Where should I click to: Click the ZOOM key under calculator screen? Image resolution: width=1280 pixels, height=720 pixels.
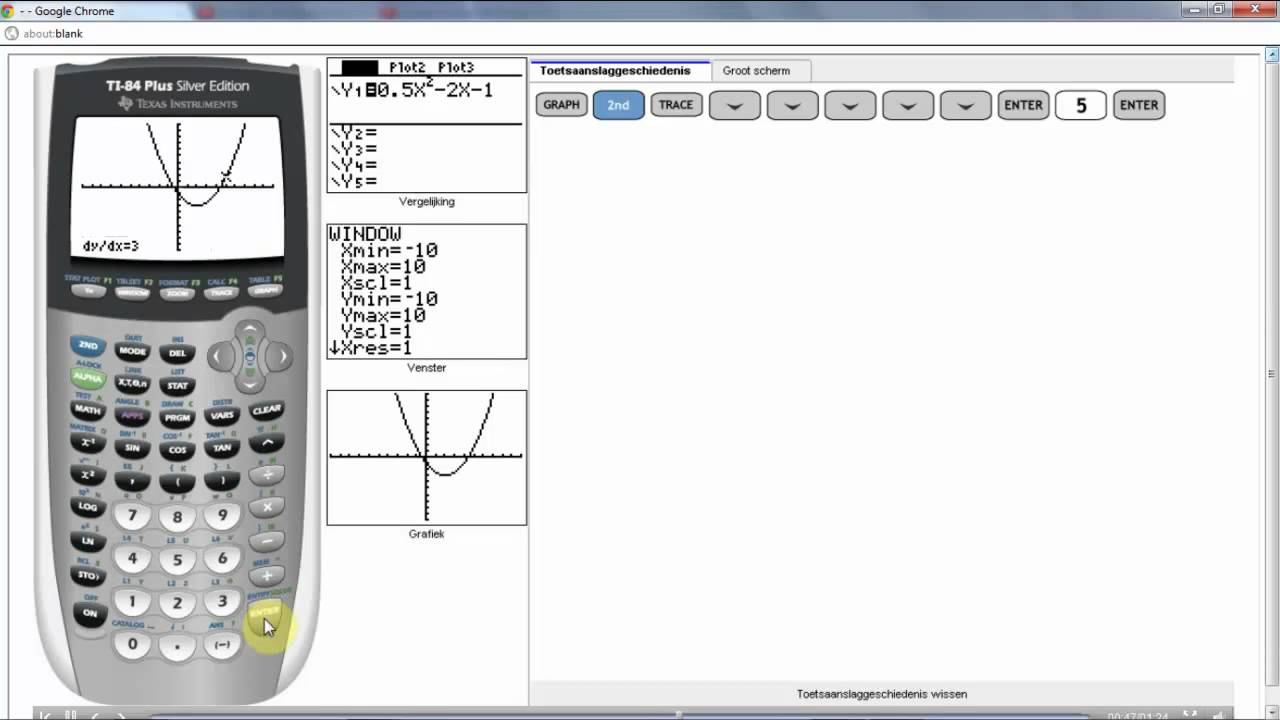(x=177, y=294)
